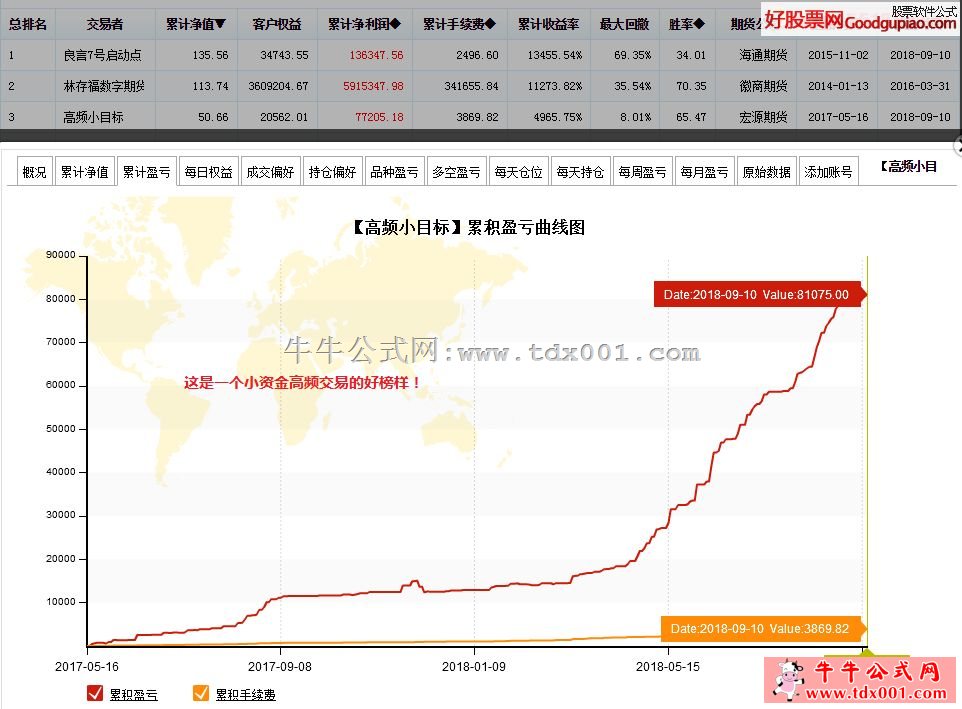
Task: Click the 添加账号 tab button
Action: (828, 172)
